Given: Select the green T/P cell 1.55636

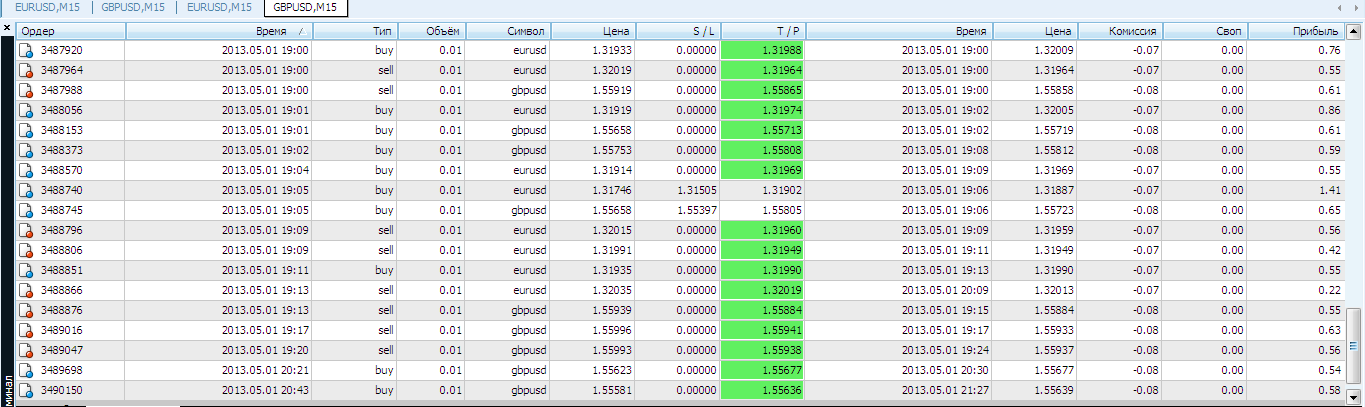Looking at the screenshot, I should coord(762,390).
